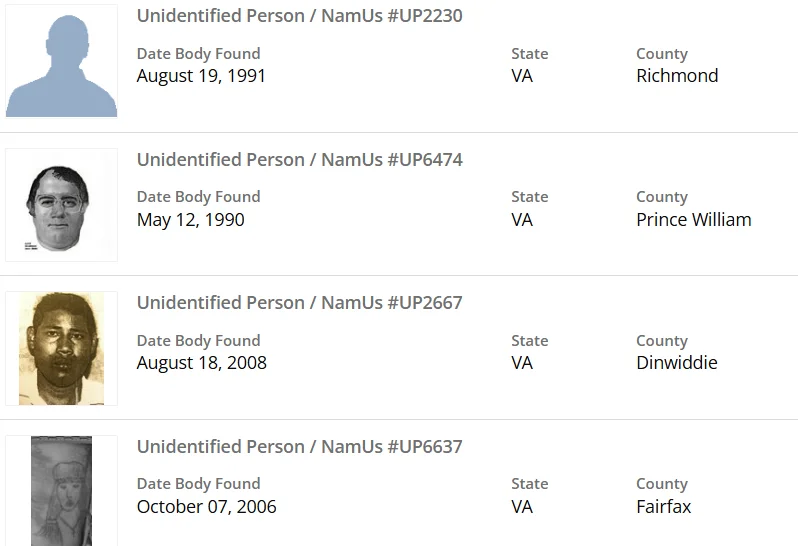Select the date August 18, 2008

point(201,362)
